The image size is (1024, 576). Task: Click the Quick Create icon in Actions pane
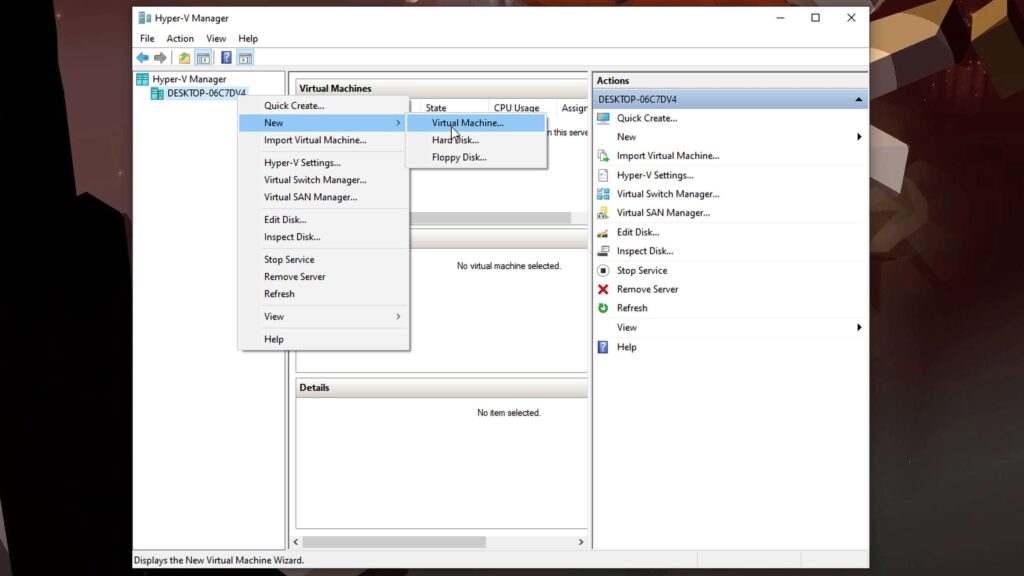tap(603, 118)
